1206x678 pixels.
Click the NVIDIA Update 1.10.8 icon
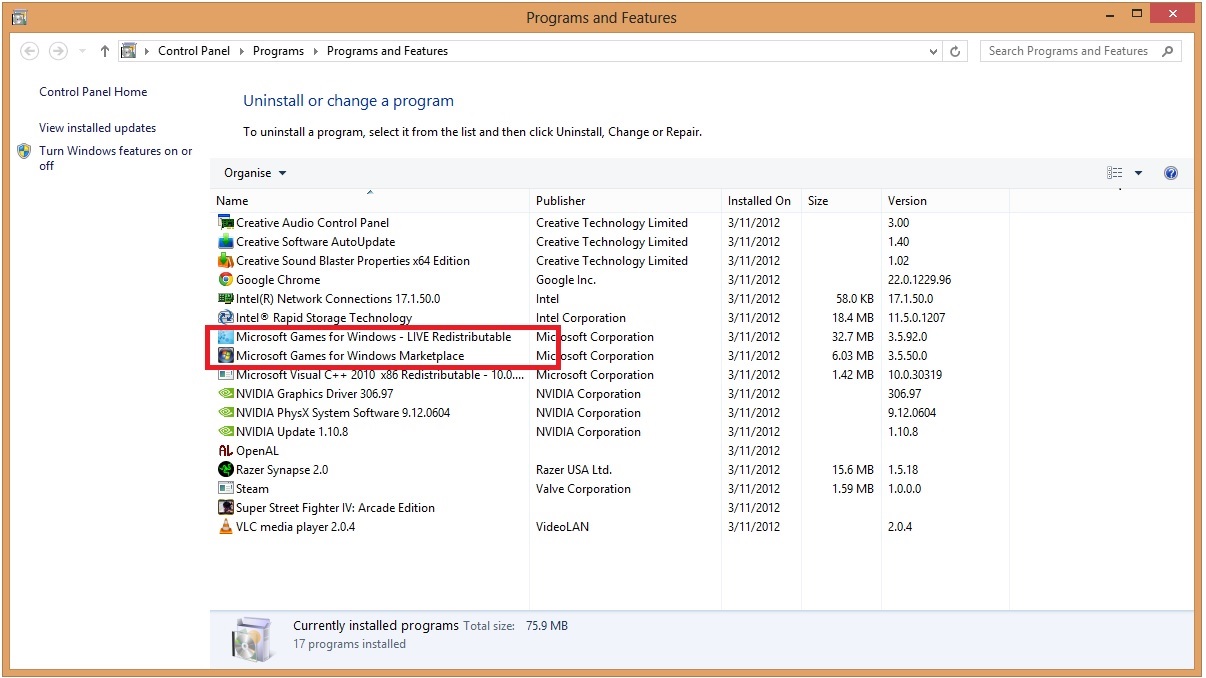pyautogui.click(x=225, y=432)
